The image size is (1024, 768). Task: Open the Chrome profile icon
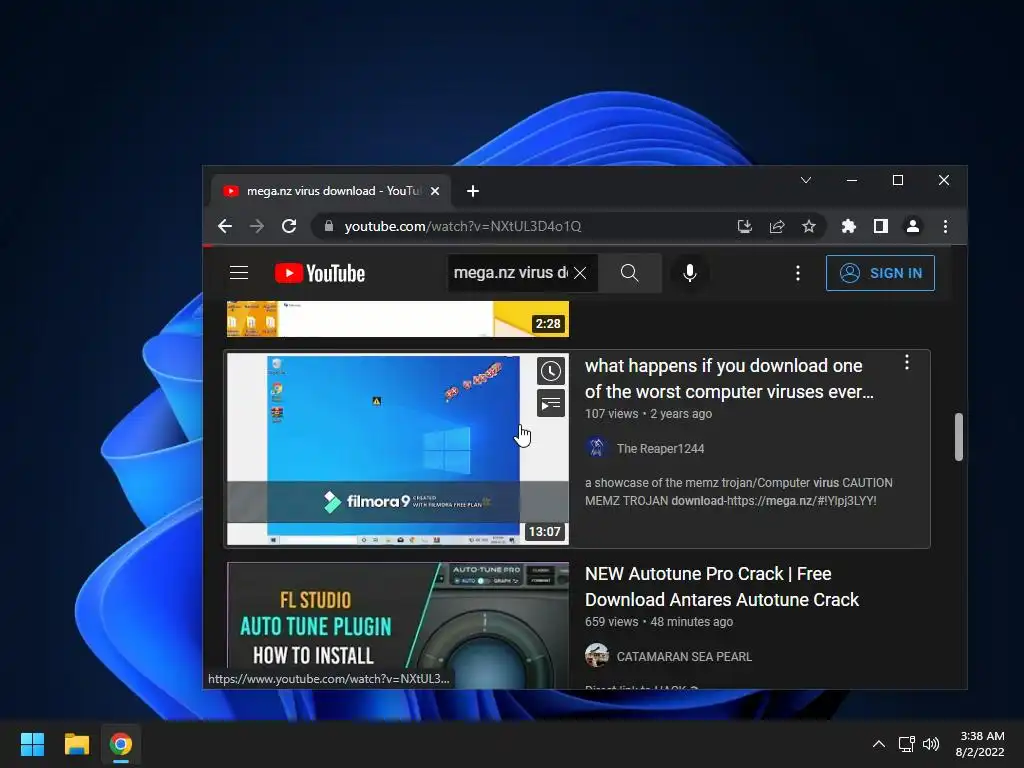pyautogui.click(x=912, y=226)
